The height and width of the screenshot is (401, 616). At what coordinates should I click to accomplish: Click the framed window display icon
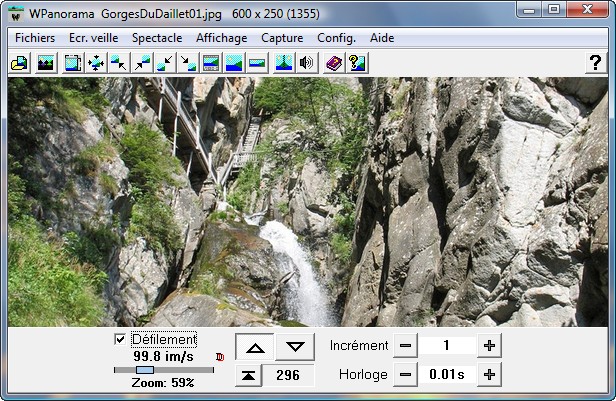211,63
